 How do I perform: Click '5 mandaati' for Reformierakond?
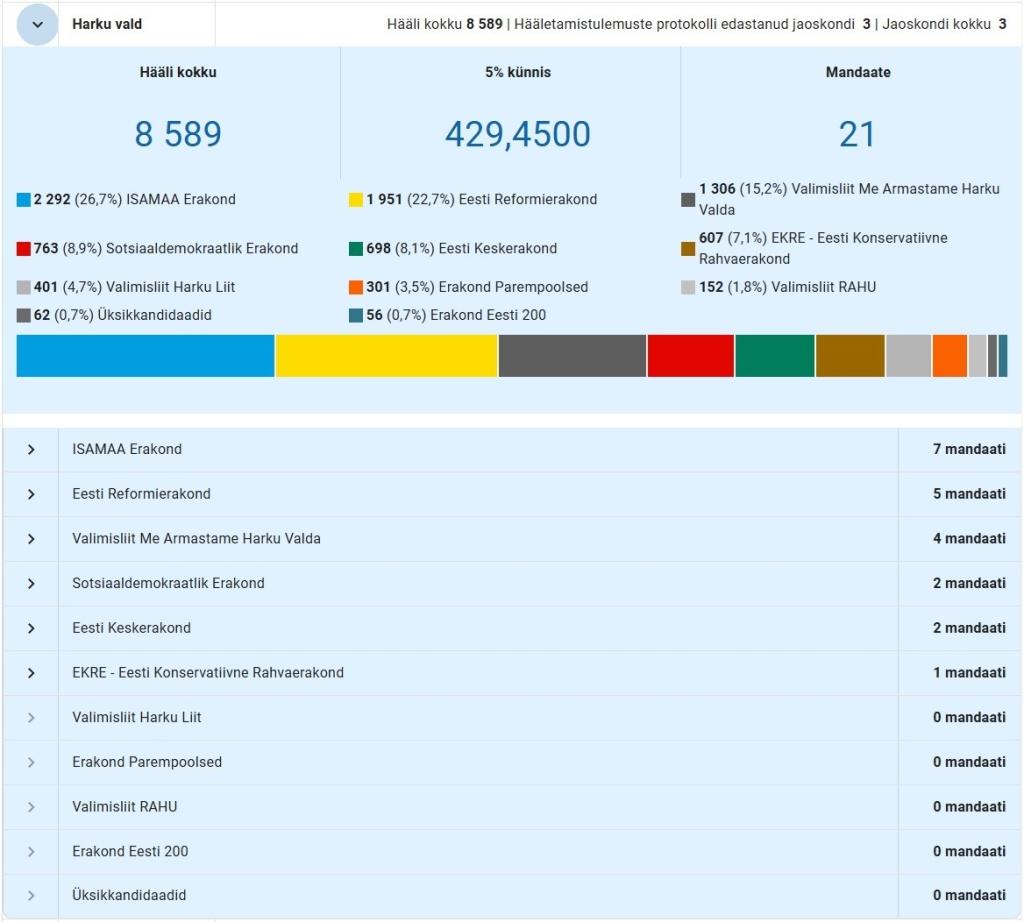[x=969, y=494]
